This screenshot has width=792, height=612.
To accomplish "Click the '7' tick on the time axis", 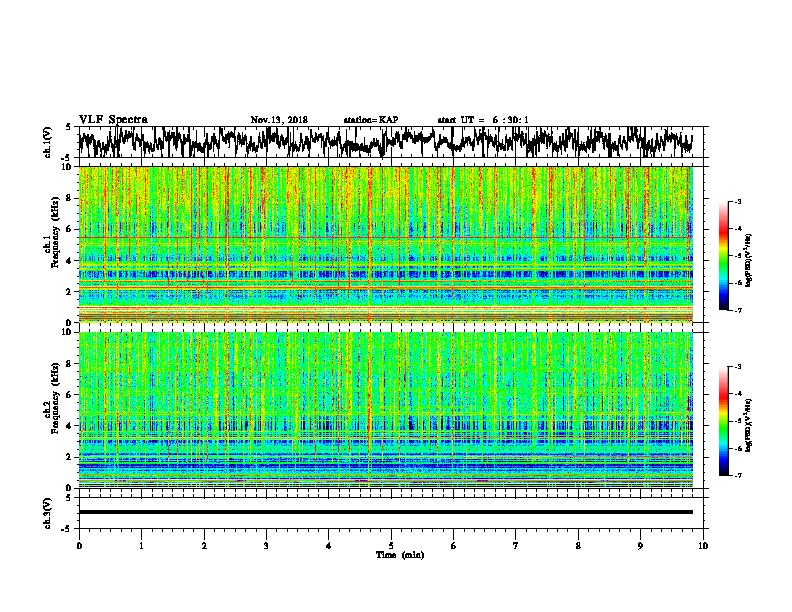I will [516, 546].
